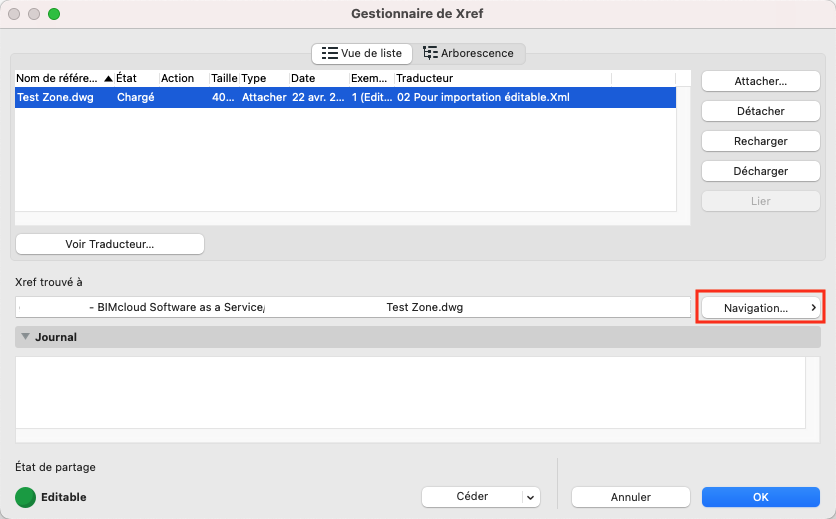
Task: Open Voir Traducteur... dialog
Action: point(110,244)
